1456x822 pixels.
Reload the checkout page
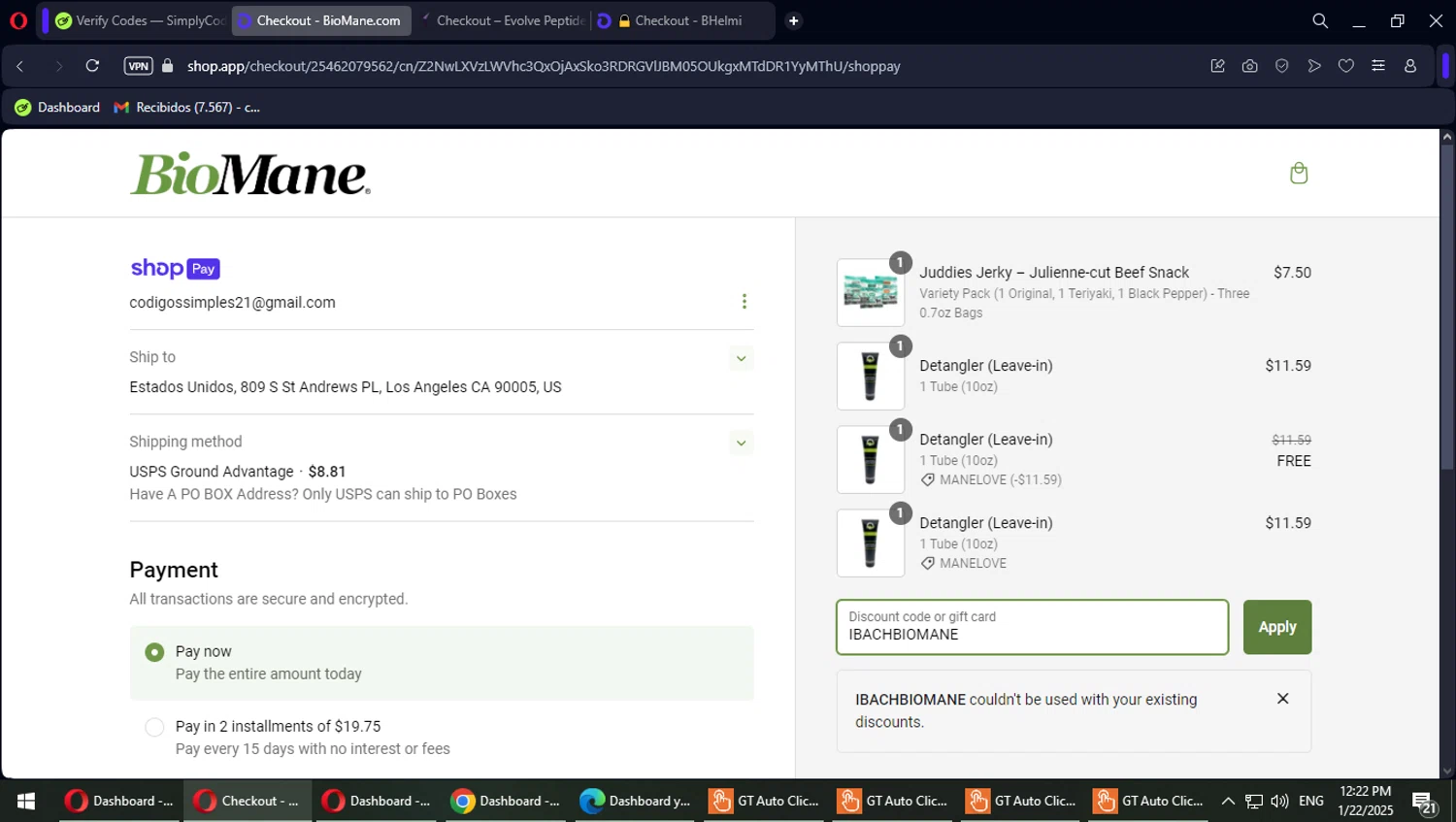[x=92, y=66]
